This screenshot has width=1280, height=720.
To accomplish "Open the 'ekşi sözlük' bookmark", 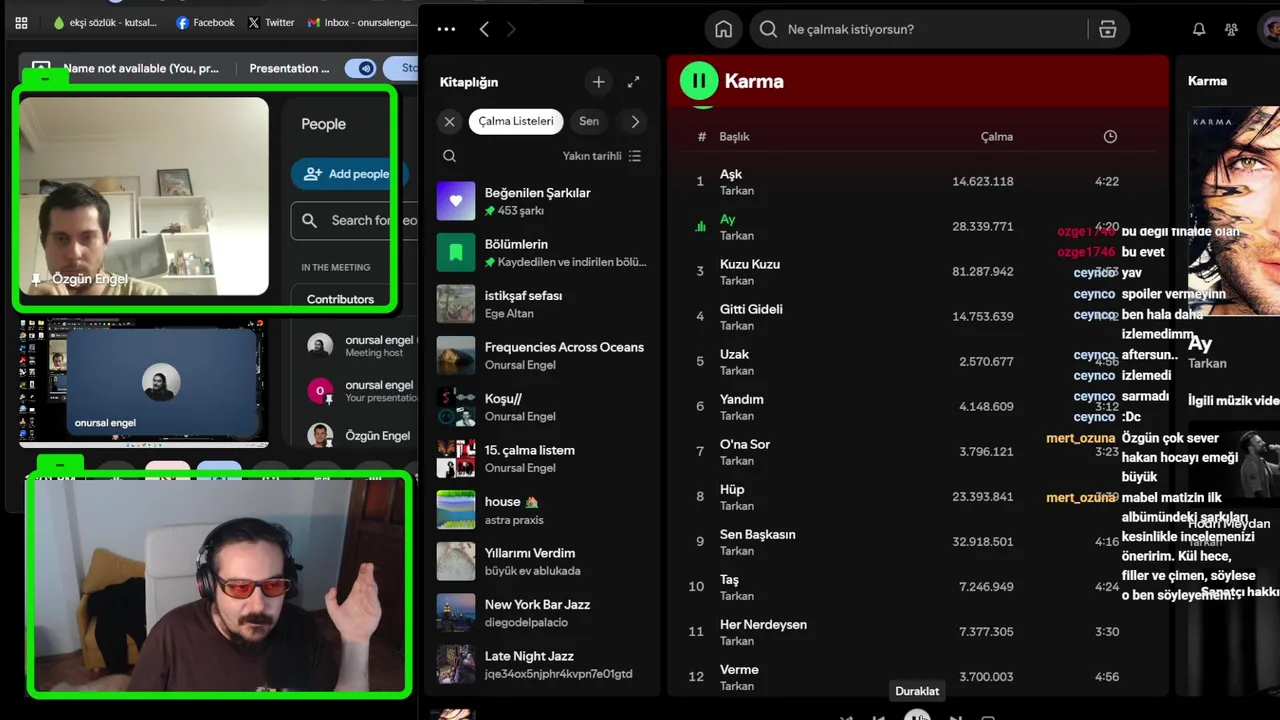I will pyautogui.click(x=105, y=22).
